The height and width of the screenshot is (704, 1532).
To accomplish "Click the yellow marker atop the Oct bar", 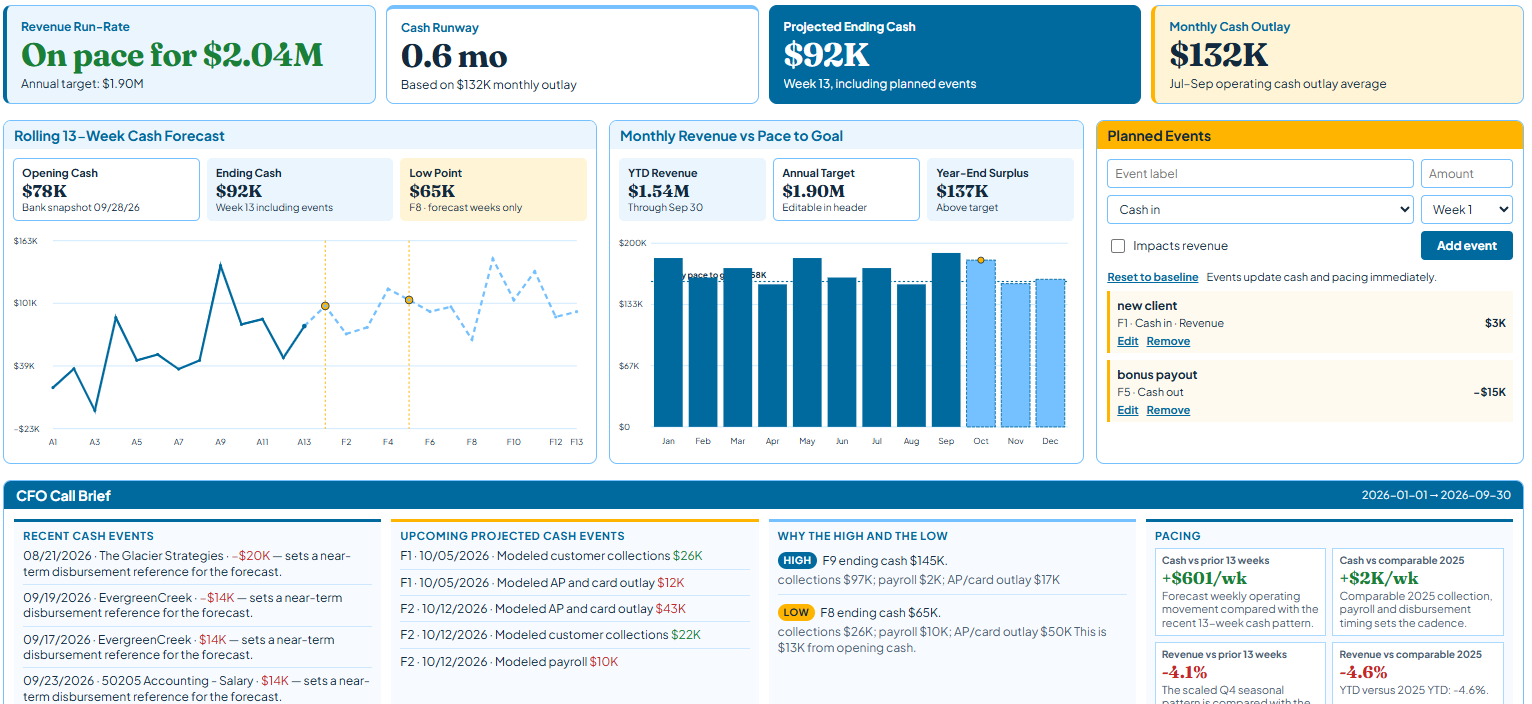I will coord(981,260).
